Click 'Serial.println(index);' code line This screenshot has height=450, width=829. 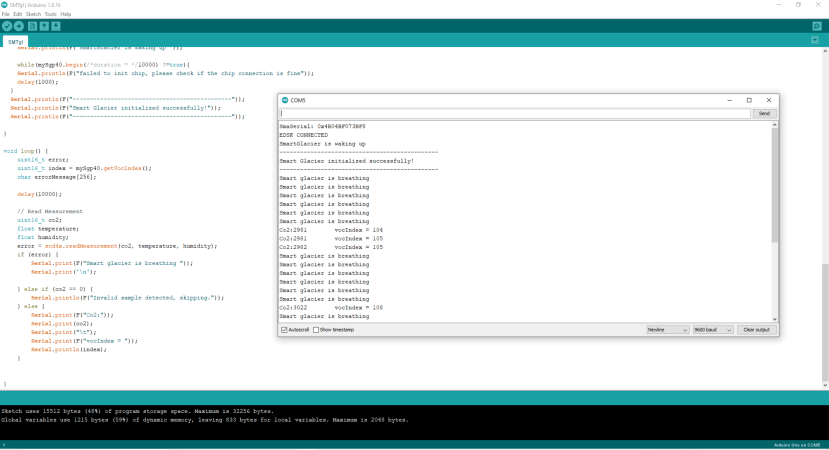(x=69, y=350)
